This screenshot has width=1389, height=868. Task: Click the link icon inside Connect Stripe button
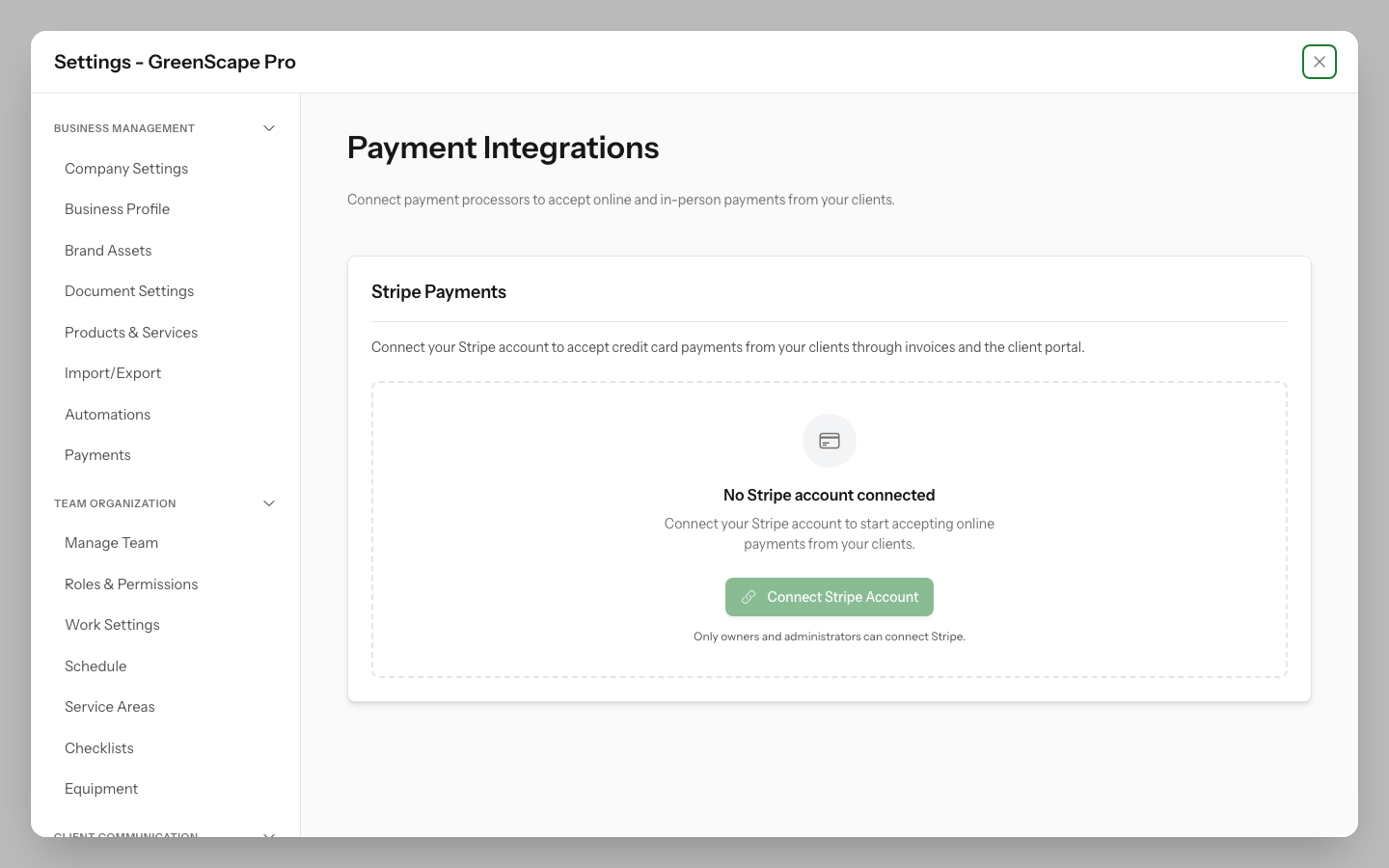[749, 597]
